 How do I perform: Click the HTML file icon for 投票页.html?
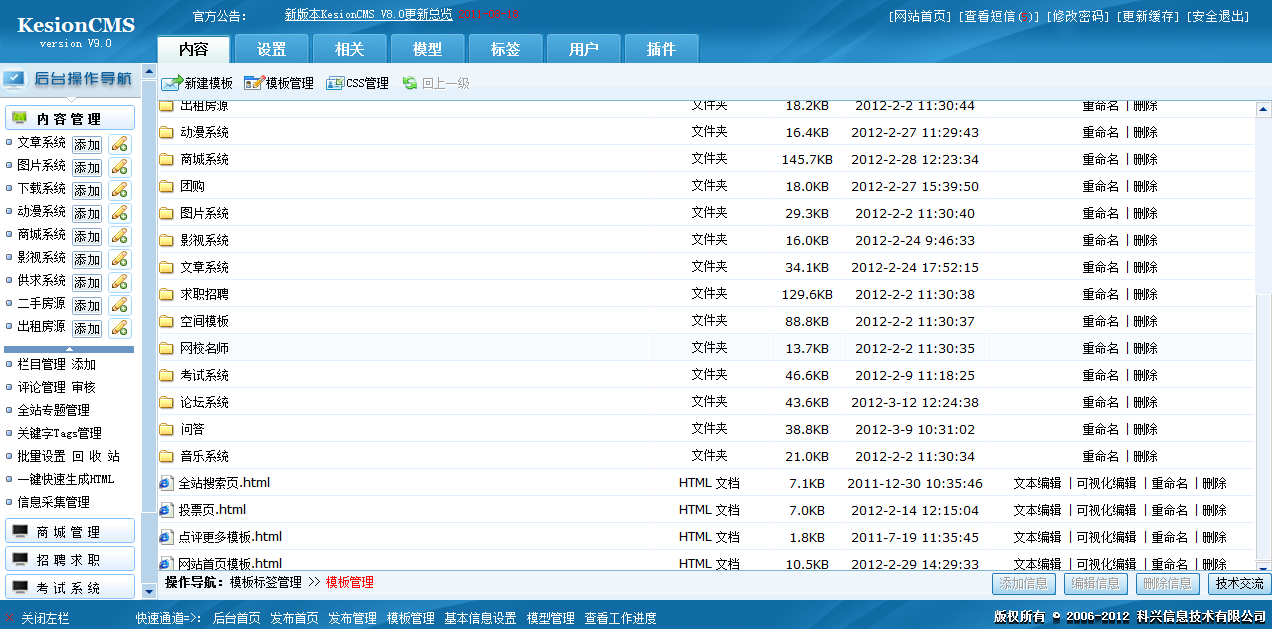166,510
